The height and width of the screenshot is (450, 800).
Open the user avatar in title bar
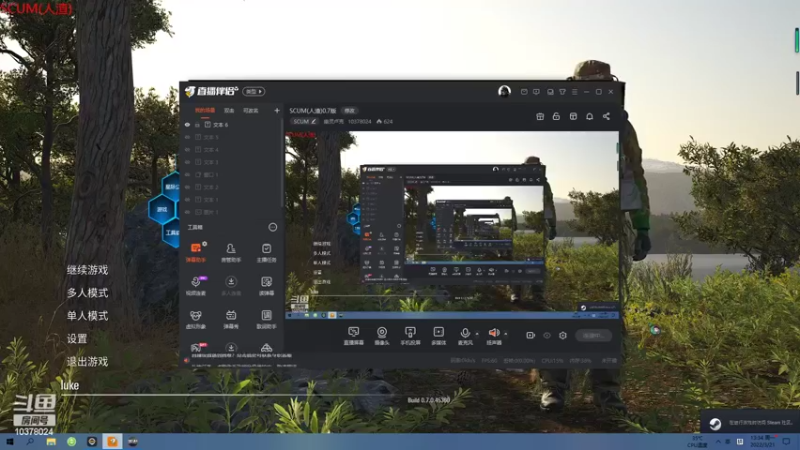pos(504,91)
